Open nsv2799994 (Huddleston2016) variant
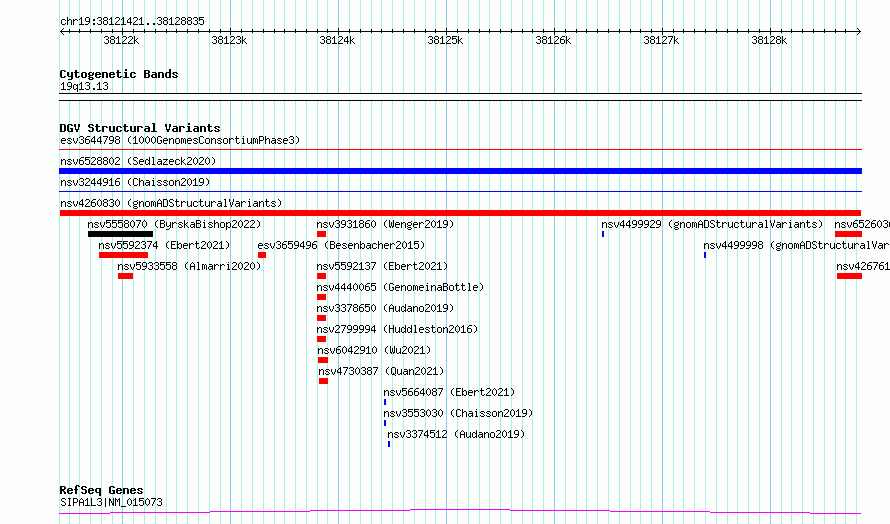Image resolution: width=890 pixels, height=524 pixels. click(397, 329)
